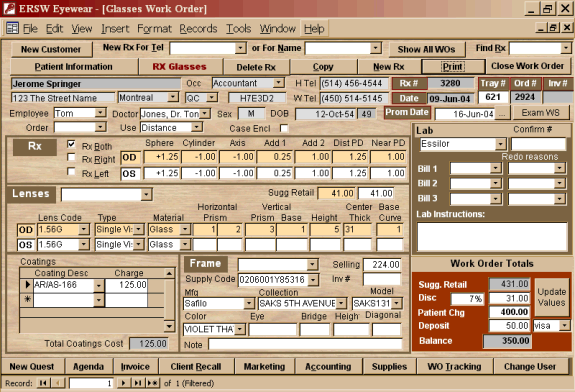
Task: Open the Accounting button
Action: point(328,366)
